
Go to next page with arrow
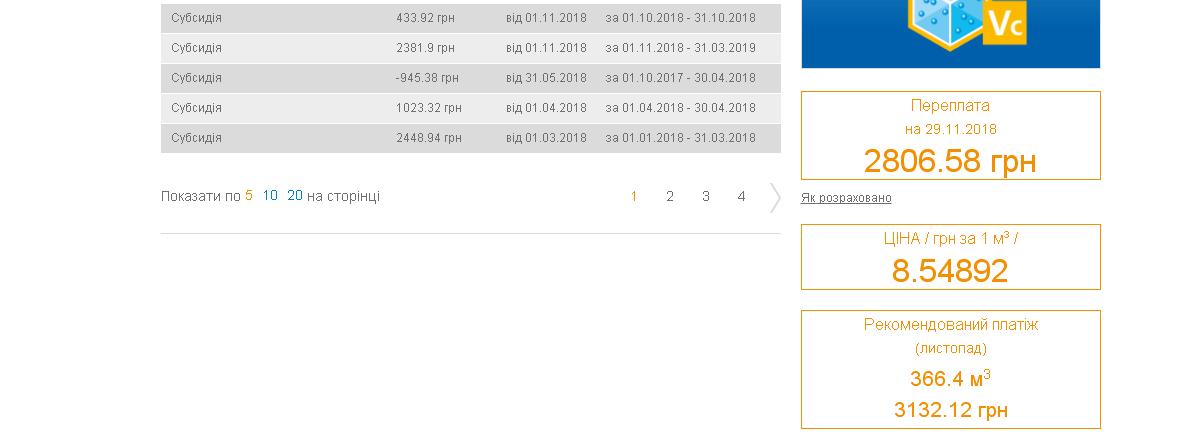774,197
